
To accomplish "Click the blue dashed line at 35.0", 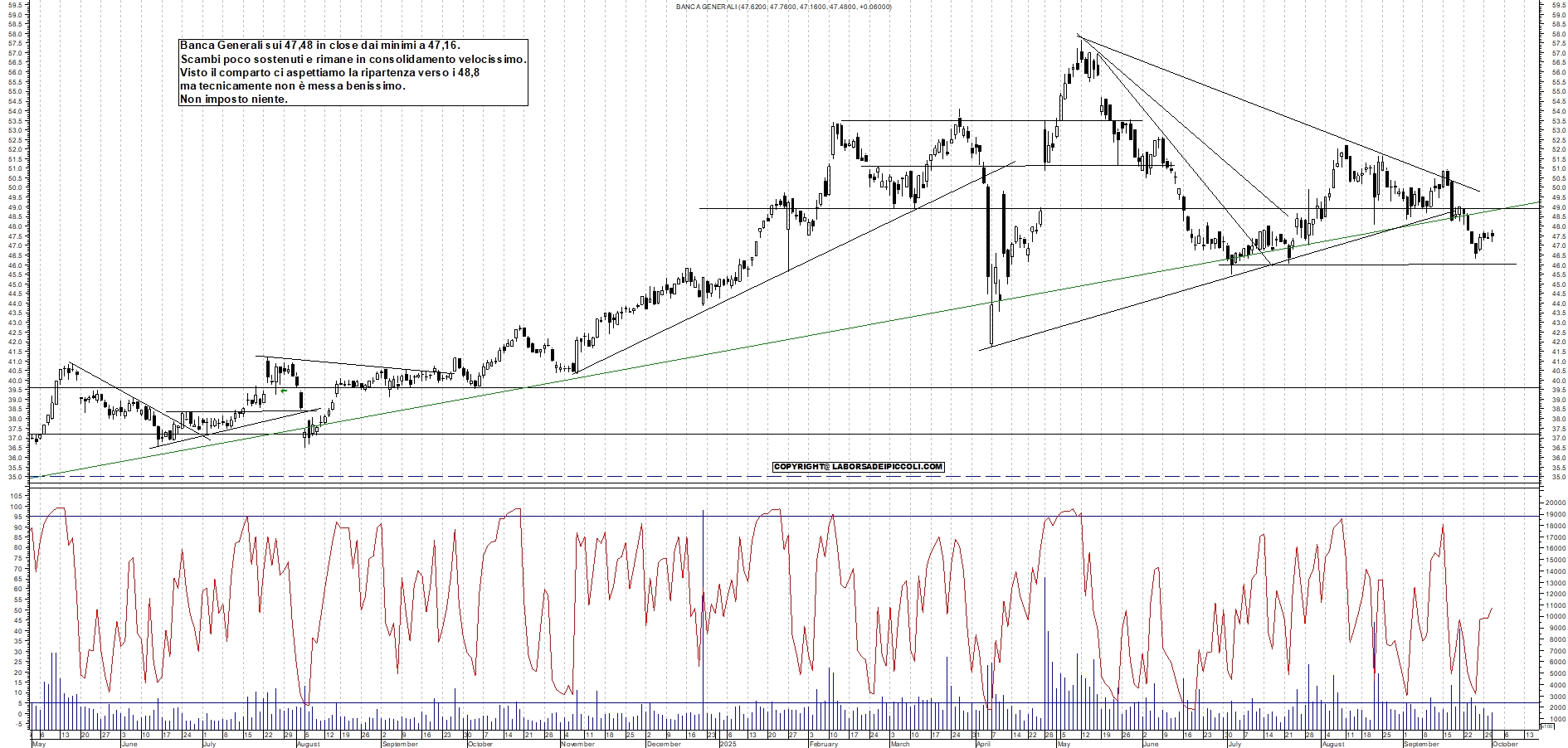I will tap(498, 477).
